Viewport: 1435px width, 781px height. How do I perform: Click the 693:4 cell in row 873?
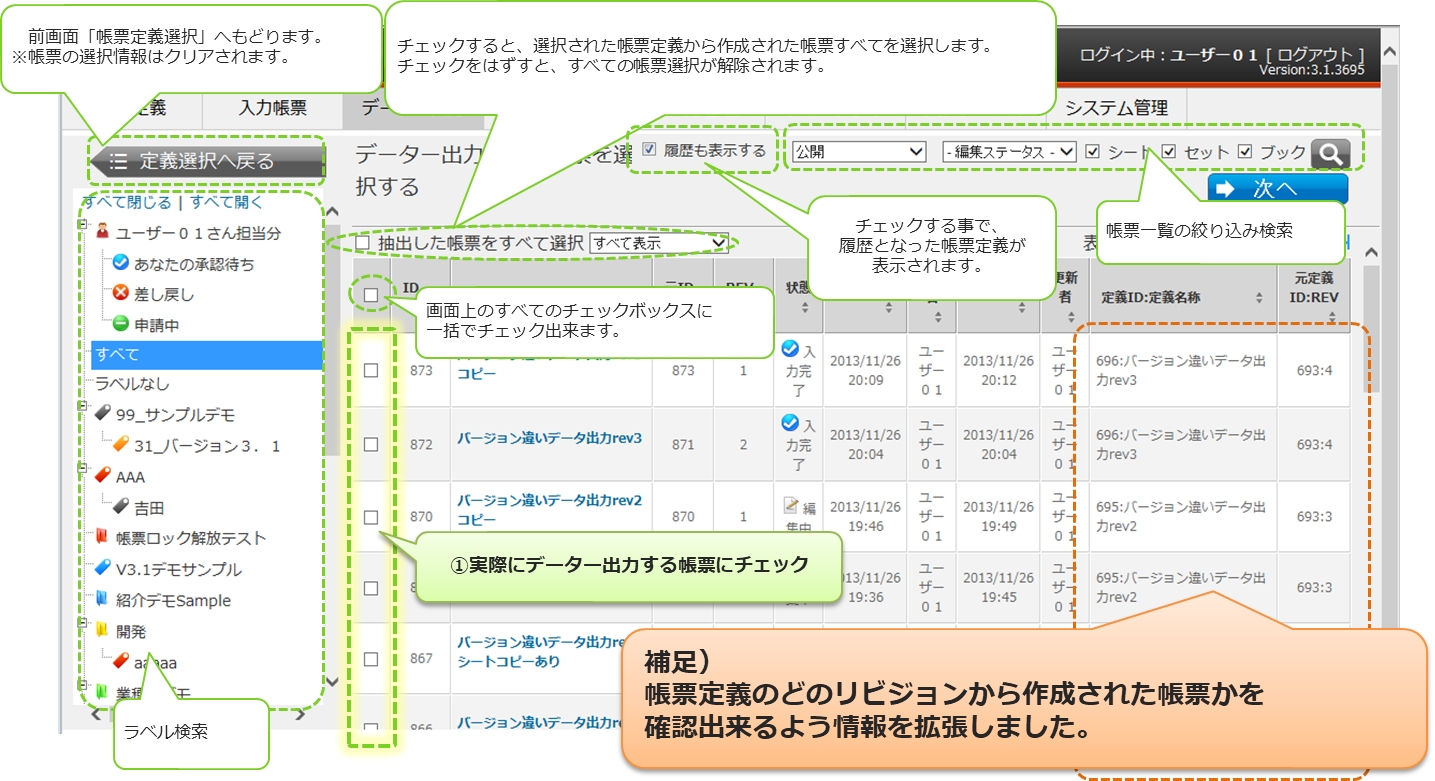(1314, 370)
